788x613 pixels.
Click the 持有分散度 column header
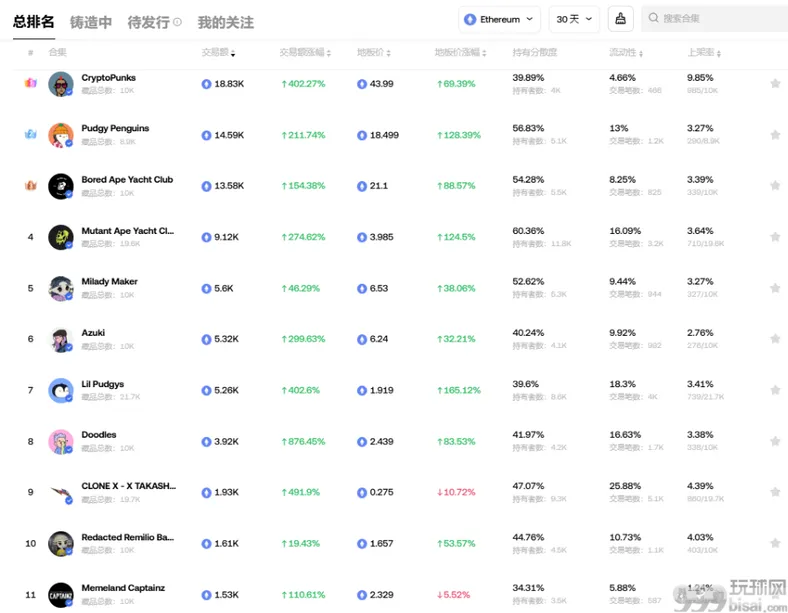coord(534,52)
